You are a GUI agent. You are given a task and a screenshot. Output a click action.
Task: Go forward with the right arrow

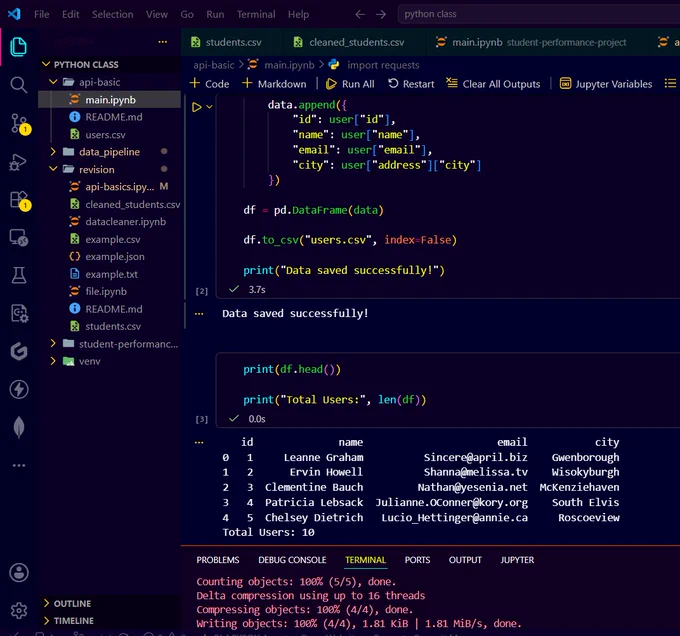tap(381, 14)
